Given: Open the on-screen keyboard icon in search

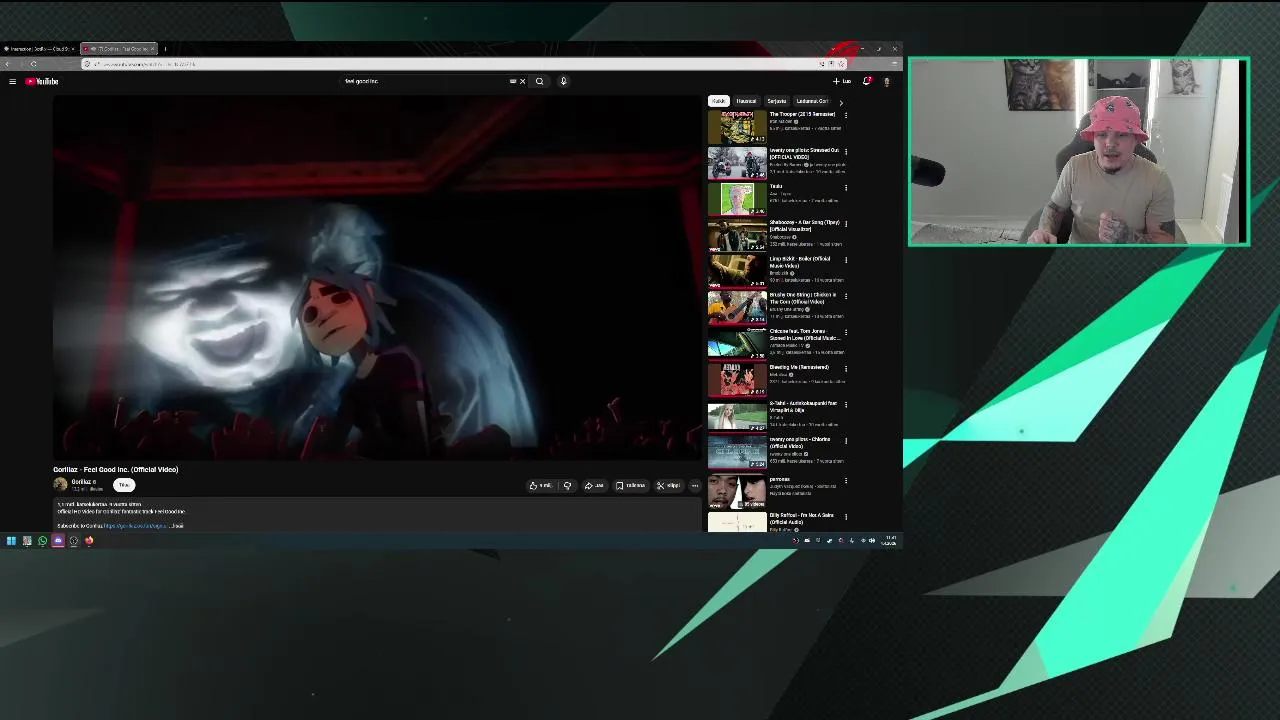Looking at the screenshot, I should (x=513, y=81).
